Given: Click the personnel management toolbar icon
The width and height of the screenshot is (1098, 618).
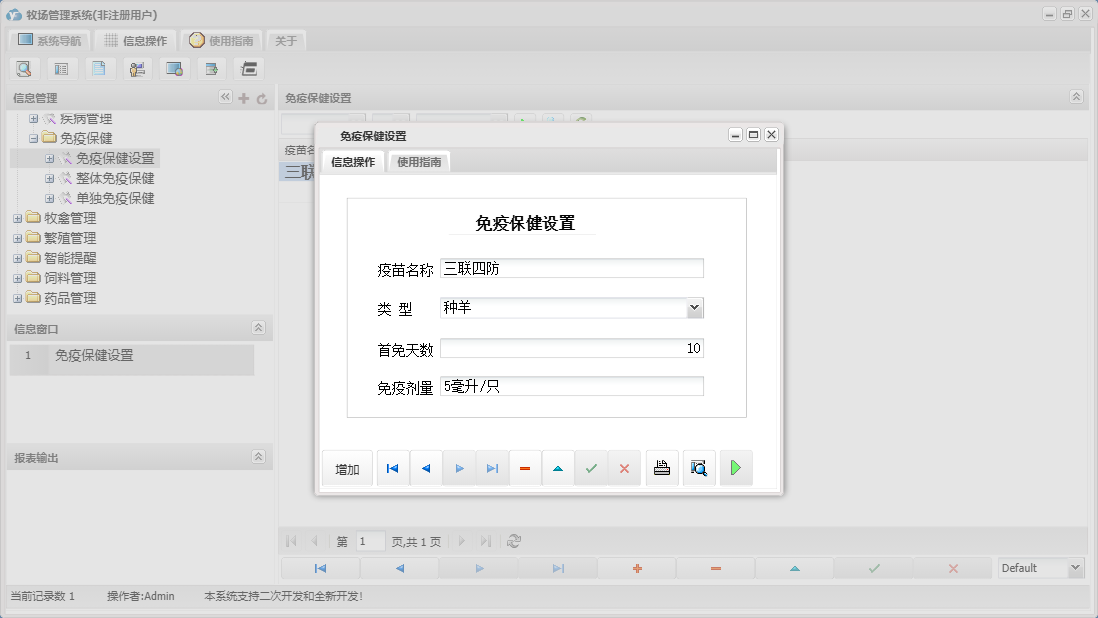Looking at the screenshot, I should tap(136, 68).
